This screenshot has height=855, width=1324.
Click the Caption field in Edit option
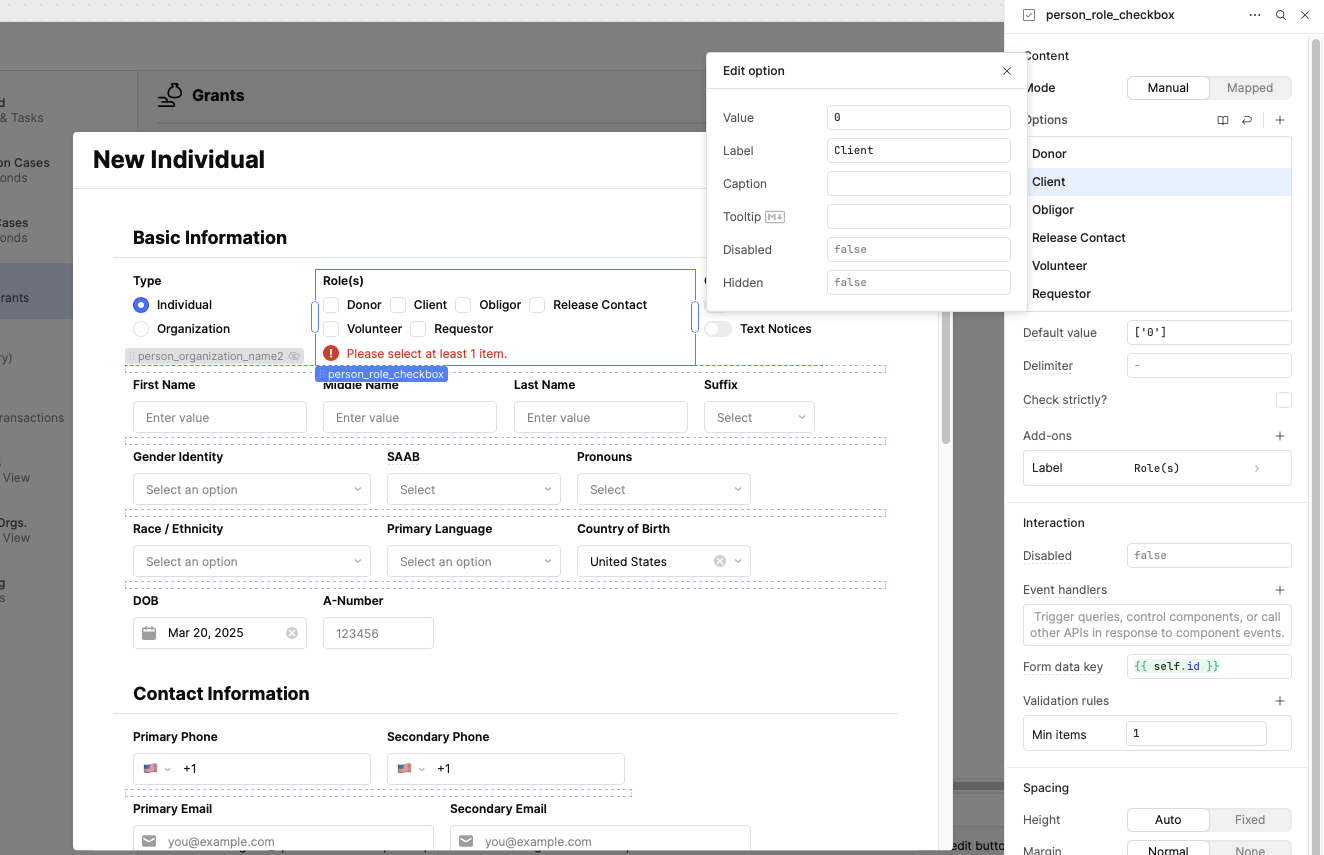[x=919, y=184]
